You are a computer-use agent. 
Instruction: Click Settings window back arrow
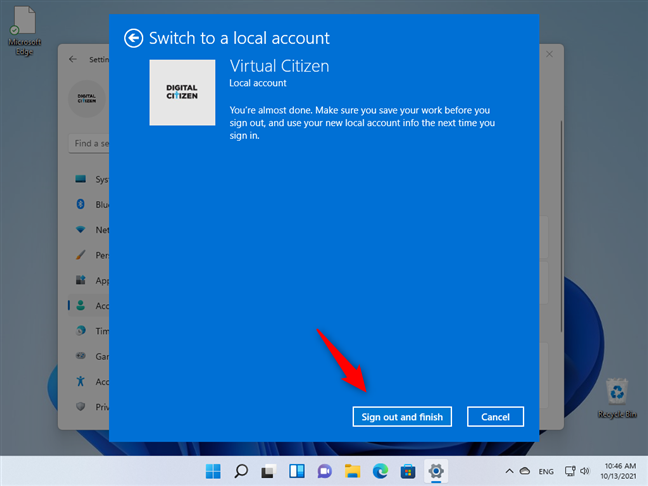pos(73,59)
